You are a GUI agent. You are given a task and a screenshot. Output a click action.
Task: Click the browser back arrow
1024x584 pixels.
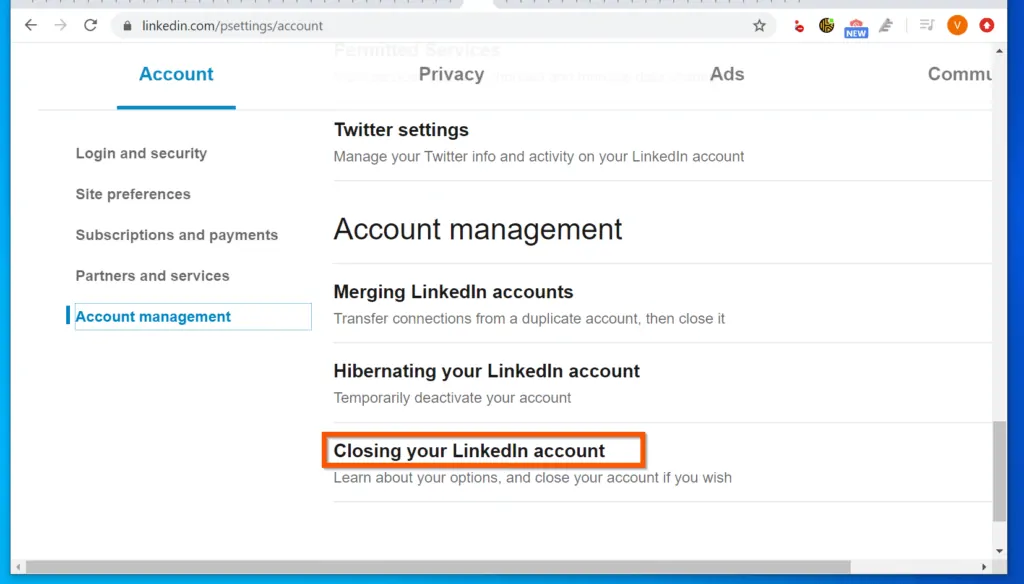(30, 26)
